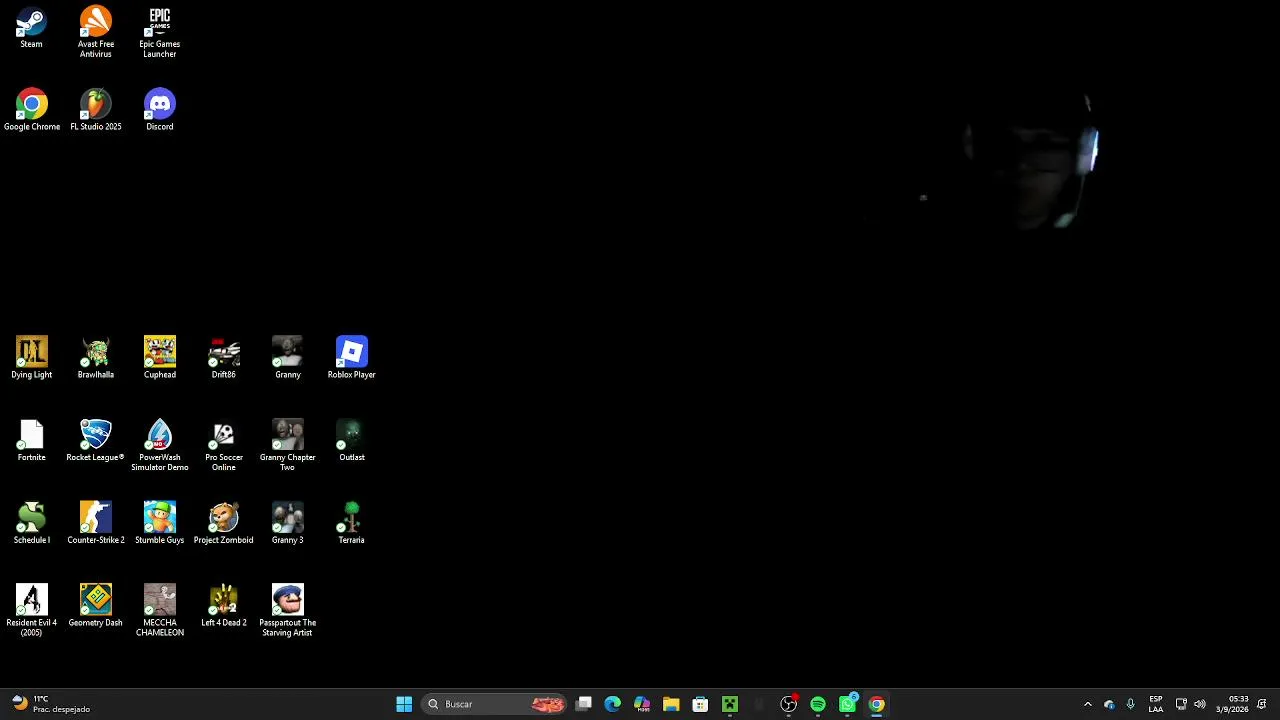The height and width of the screenshot is (720, 1280).
Task: Select the MECCHA CHAMELEON desktop icon
Action: [160, 611]
